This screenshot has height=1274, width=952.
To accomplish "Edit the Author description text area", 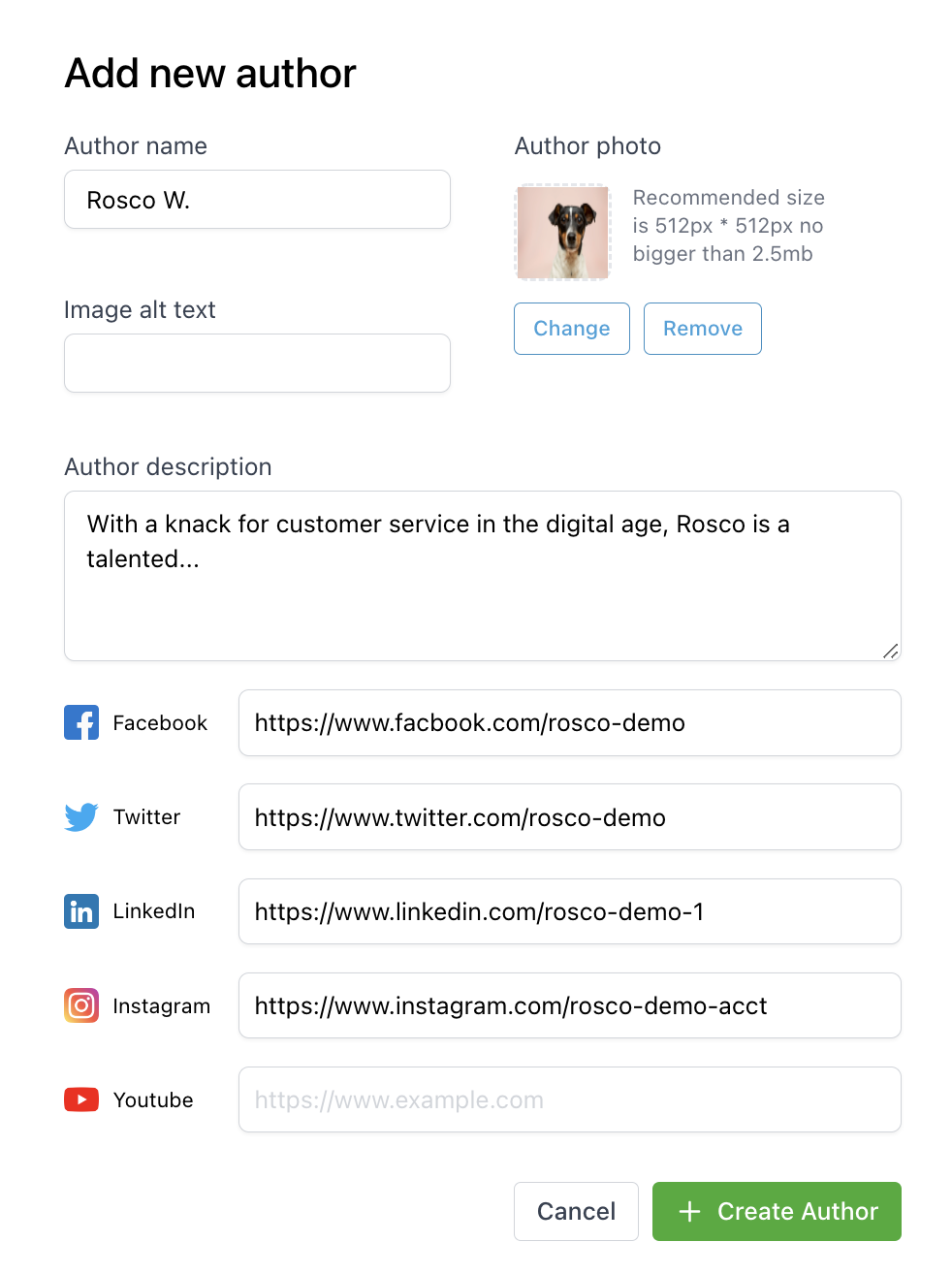I will pos(483,576).
